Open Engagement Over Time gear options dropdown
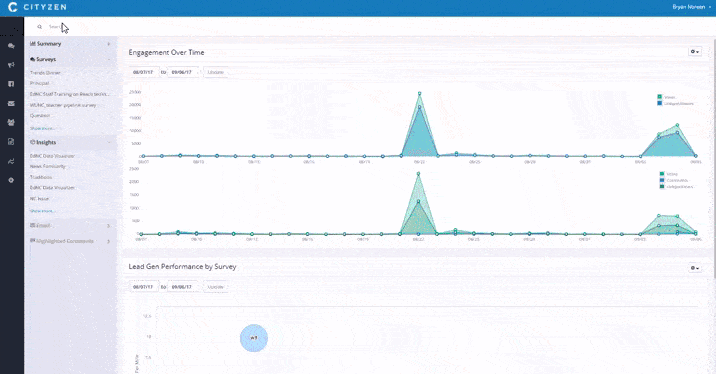Screen dimensions: 716x374 tap(695, 52)
